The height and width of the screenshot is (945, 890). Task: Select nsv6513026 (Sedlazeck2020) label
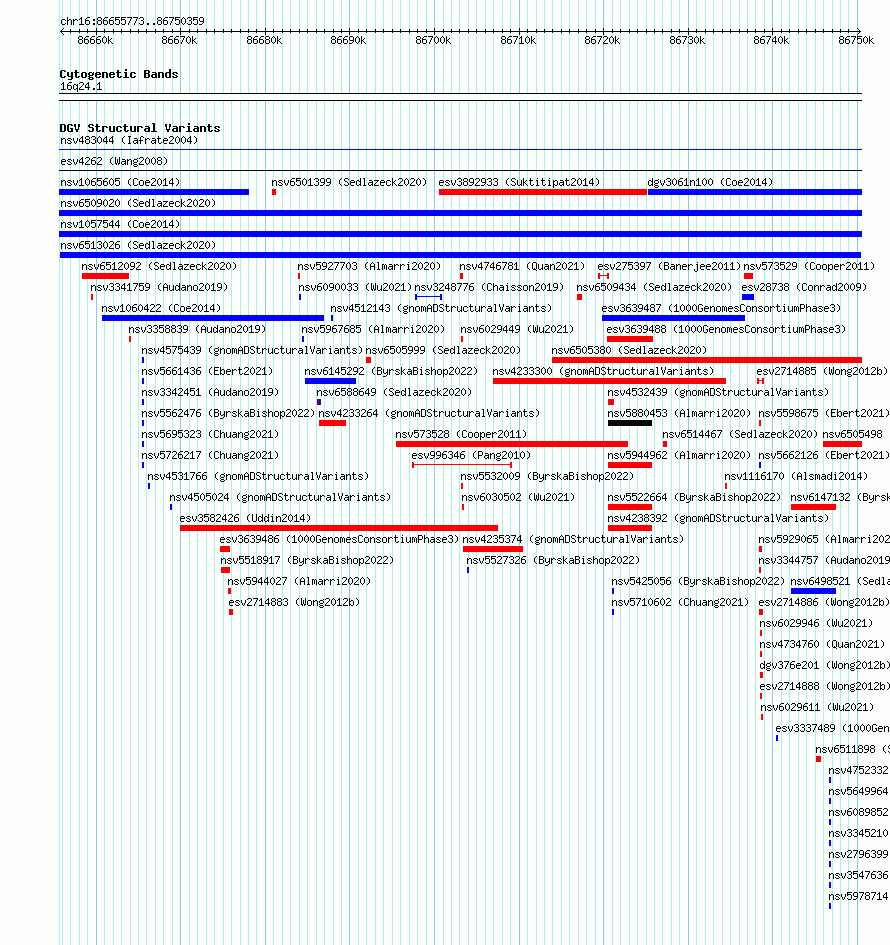[x=137, y=246]
